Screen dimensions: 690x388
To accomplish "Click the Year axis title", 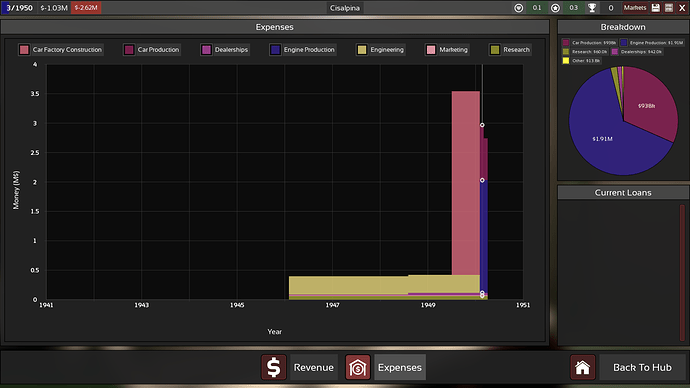I will click(275, 332).
